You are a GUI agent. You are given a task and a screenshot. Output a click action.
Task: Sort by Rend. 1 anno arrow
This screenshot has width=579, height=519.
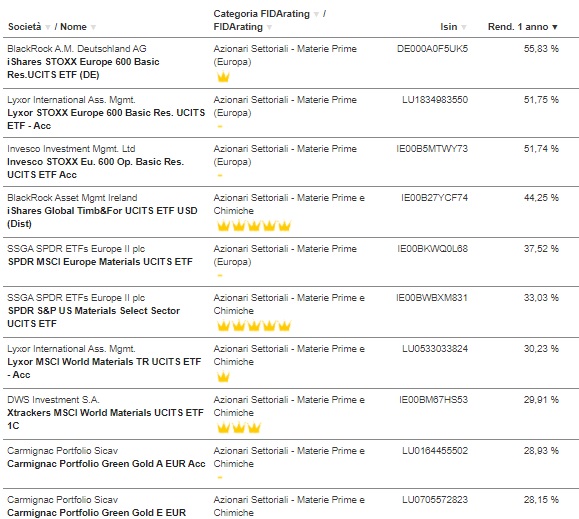(x=554, y=27)
